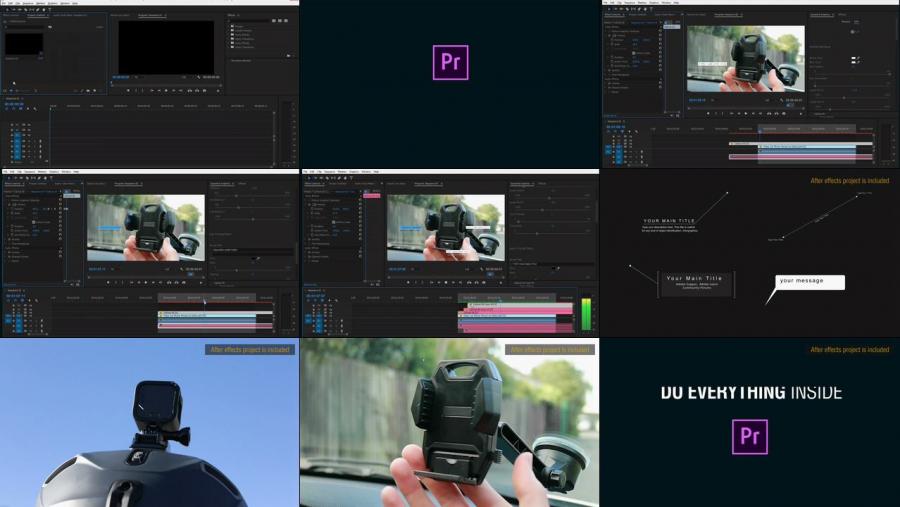Click the "your message" speech bubble callout
The image size is (900, 507).
pos(810,282)
